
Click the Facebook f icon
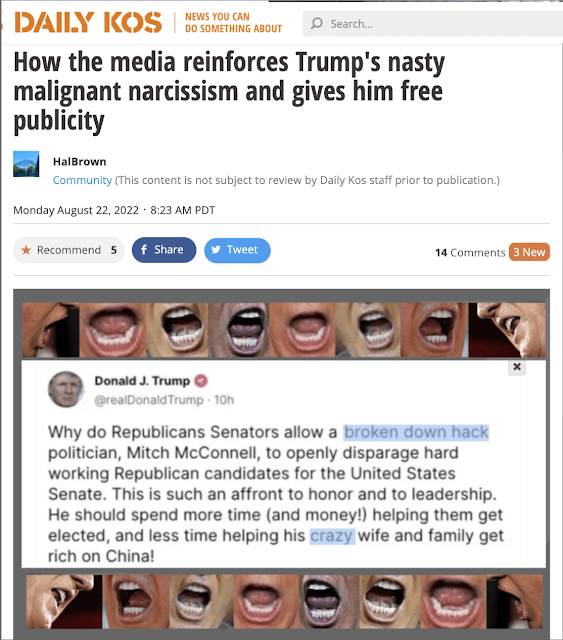tap(144, 249)
